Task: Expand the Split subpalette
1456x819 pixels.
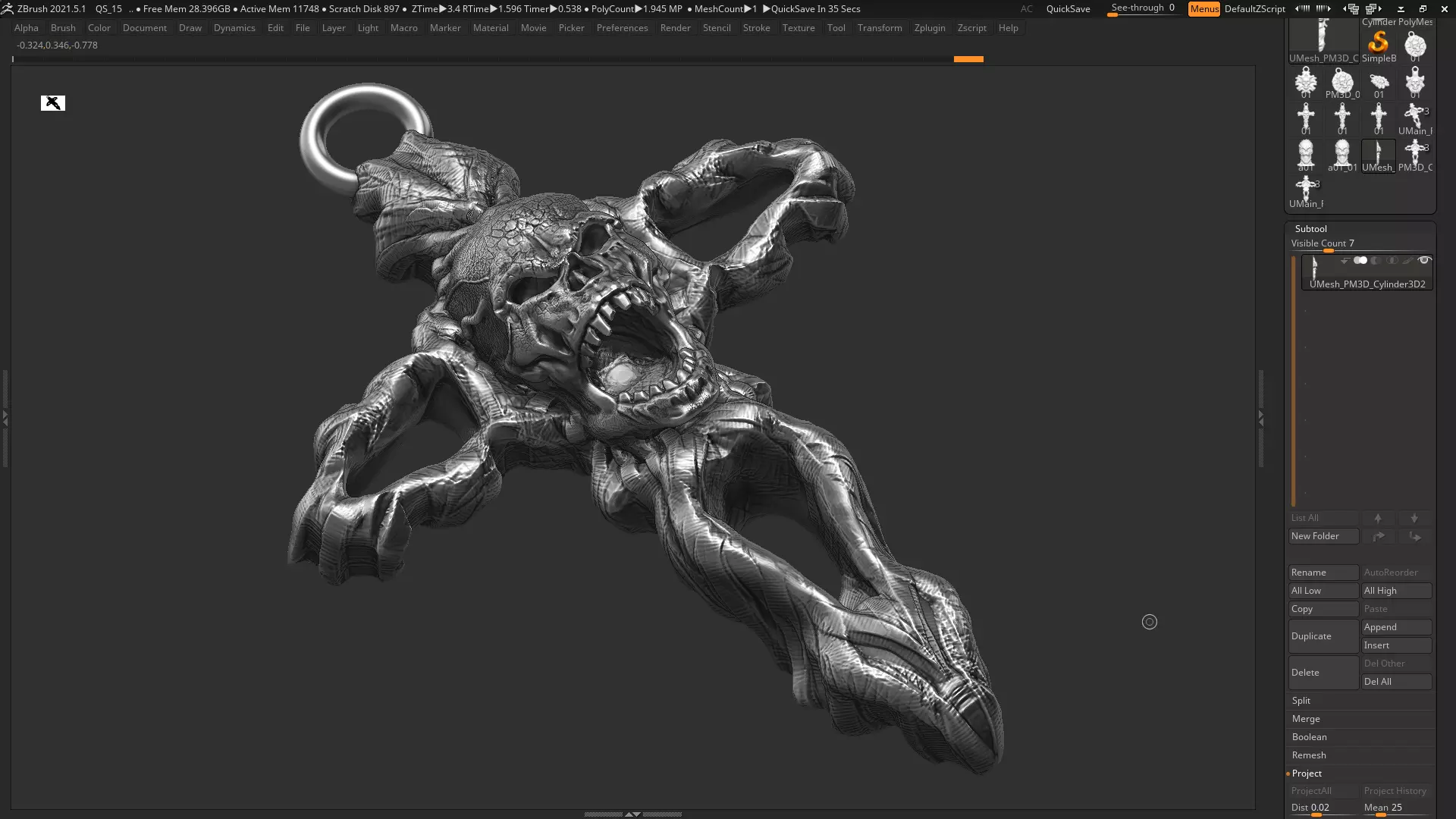Action: 1301,701
